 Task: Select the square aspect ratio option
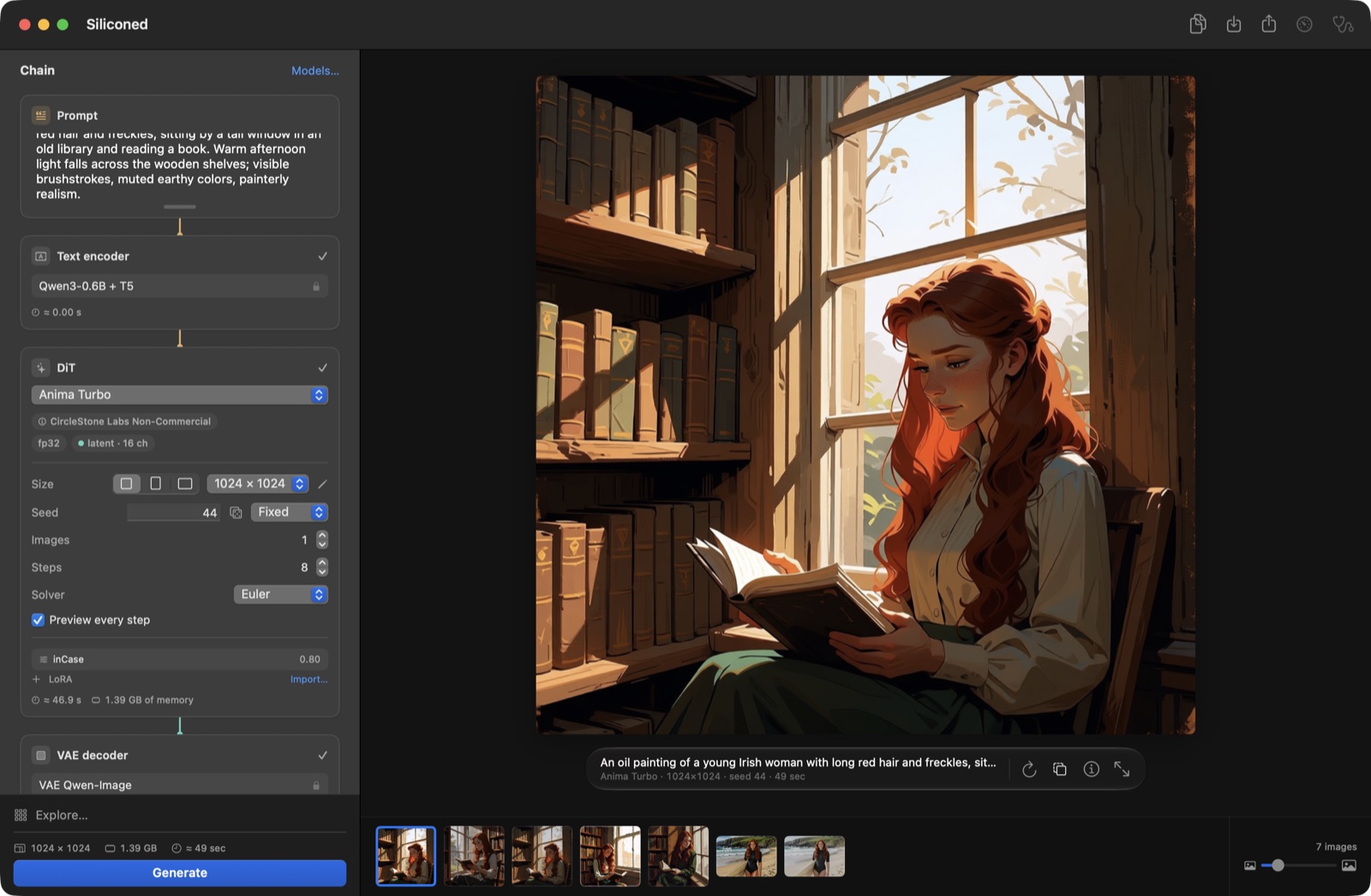tap(126, 484)
